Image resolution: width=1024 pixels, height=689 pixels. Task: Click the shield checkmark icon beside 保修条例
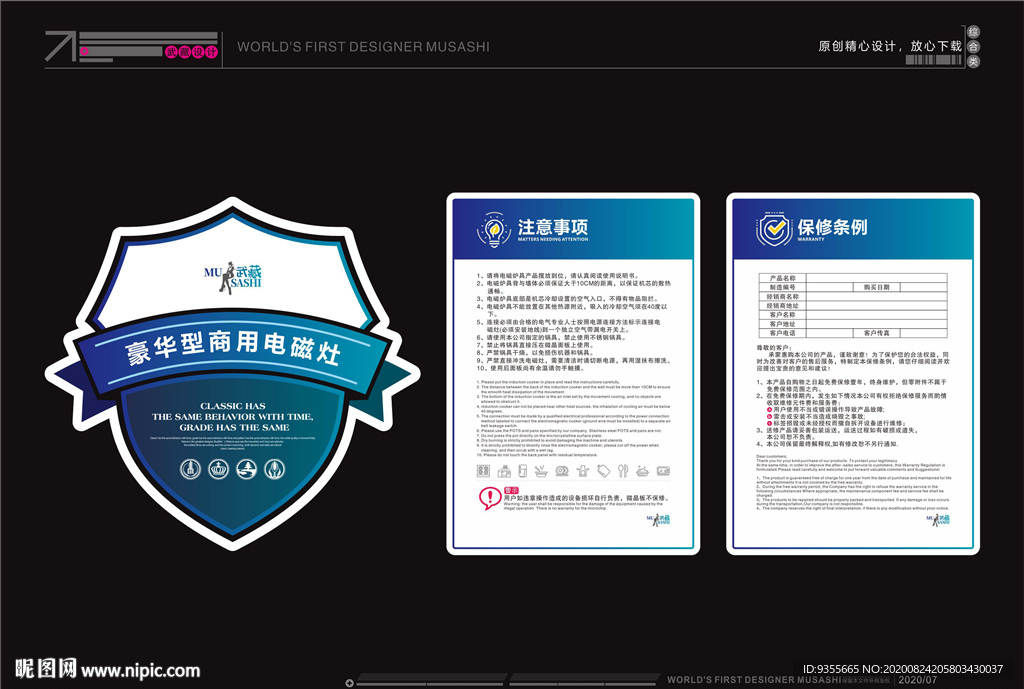tap(775, 229)
